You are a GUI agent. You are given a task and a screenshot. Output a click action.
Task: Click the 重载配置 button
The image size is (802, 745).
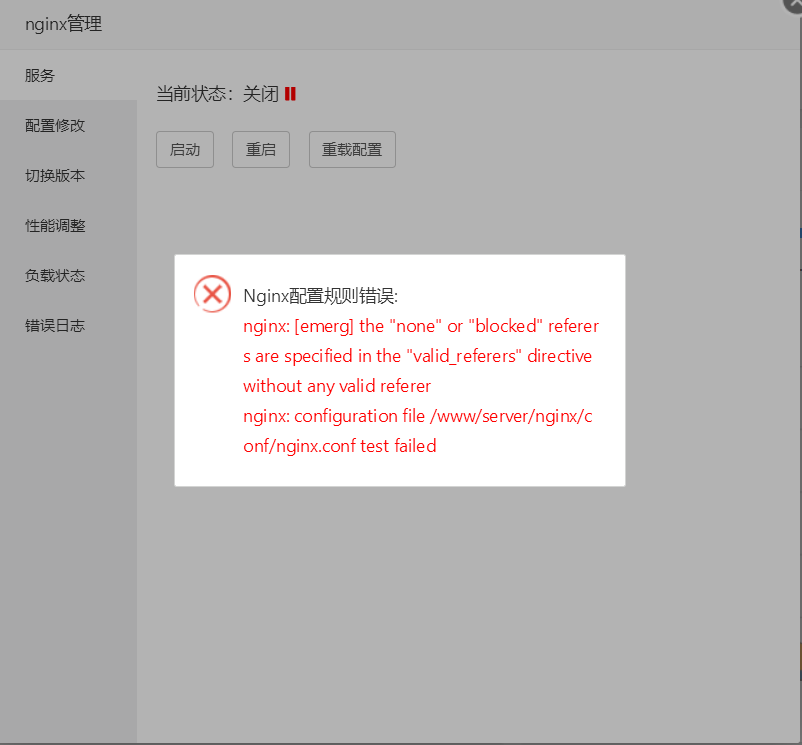point(352,149)
